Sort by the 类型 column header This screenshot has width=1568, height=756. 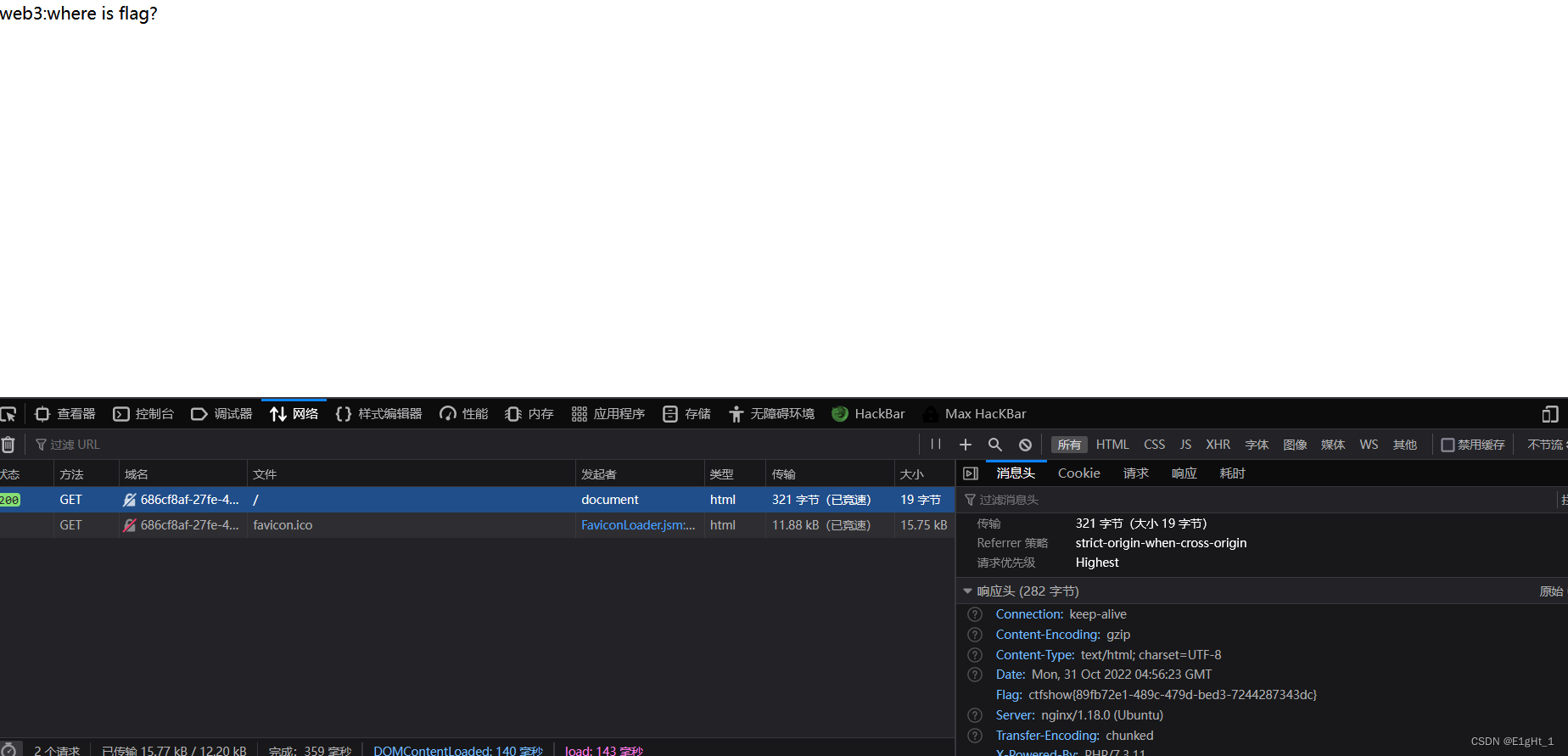tap(735, 474)
